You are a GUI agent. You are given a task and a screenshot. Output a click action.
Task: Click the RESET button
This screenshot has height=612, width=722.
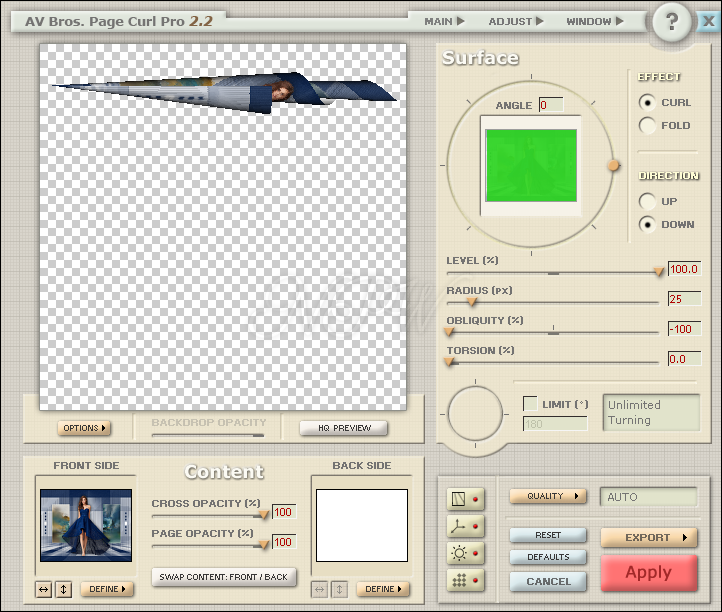[x=548, y=535]
